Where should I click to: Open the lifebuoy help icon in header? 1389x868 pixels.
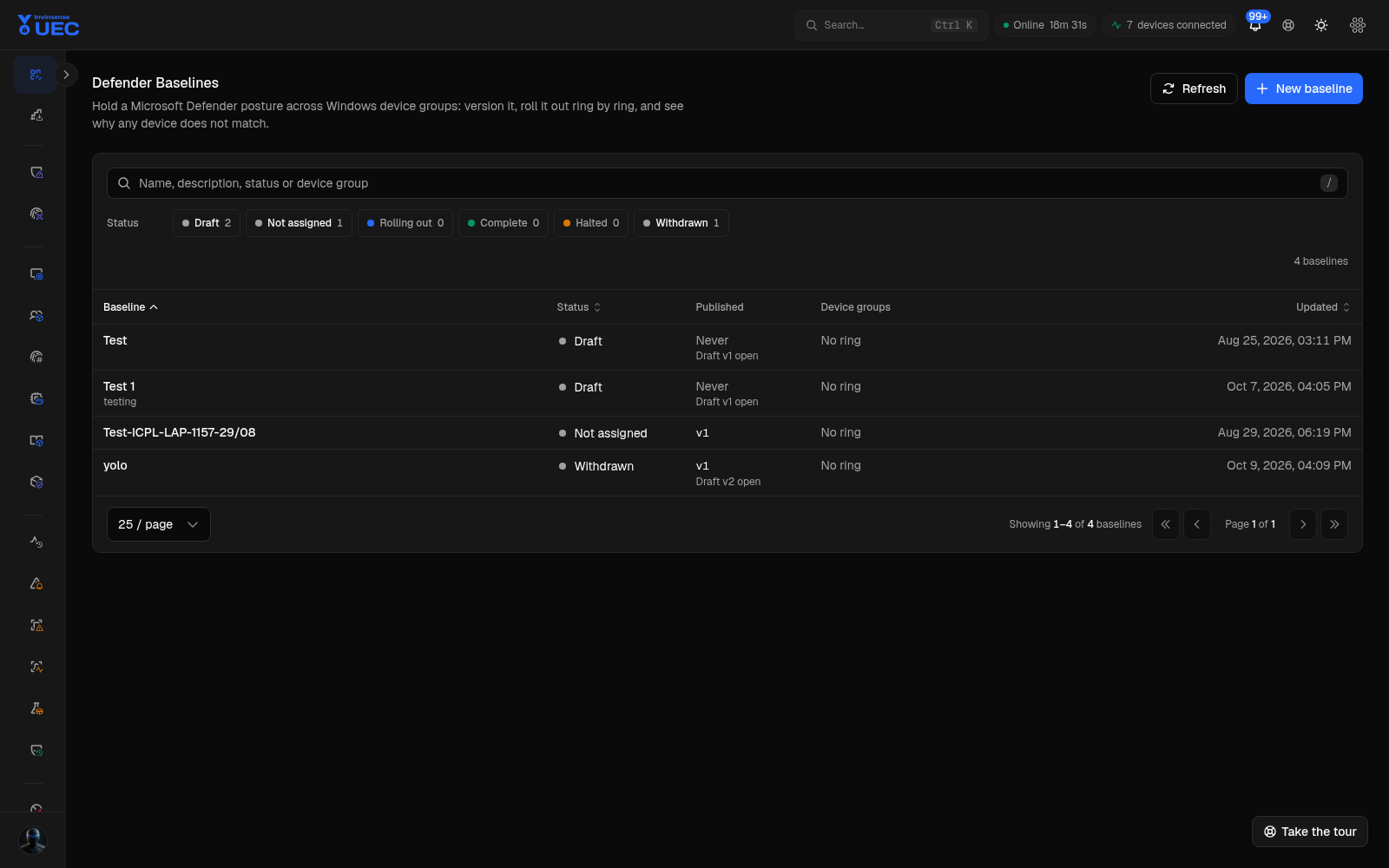tap(1288, 25)
